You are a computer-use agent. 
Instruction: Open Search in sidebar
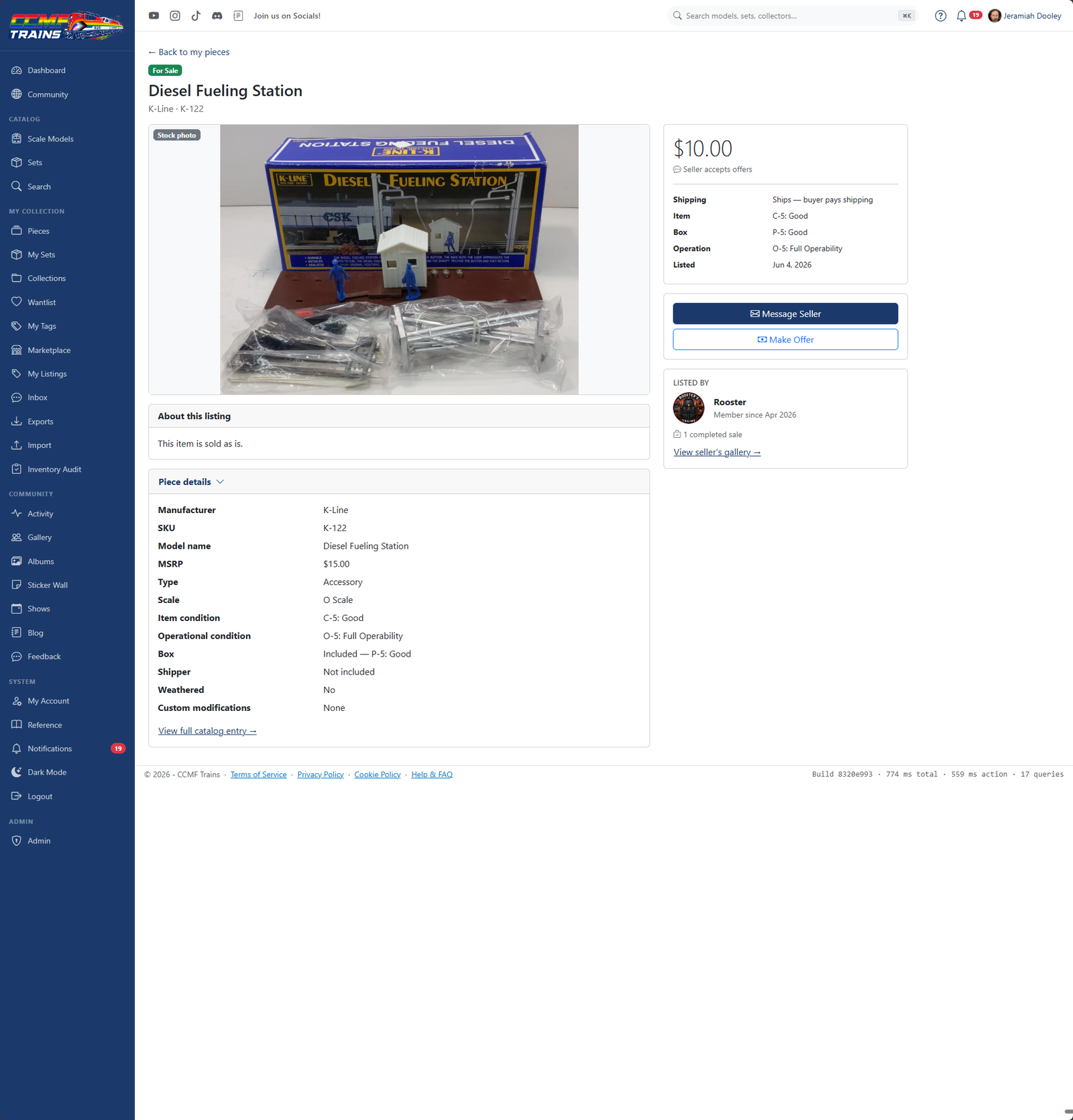67,186
